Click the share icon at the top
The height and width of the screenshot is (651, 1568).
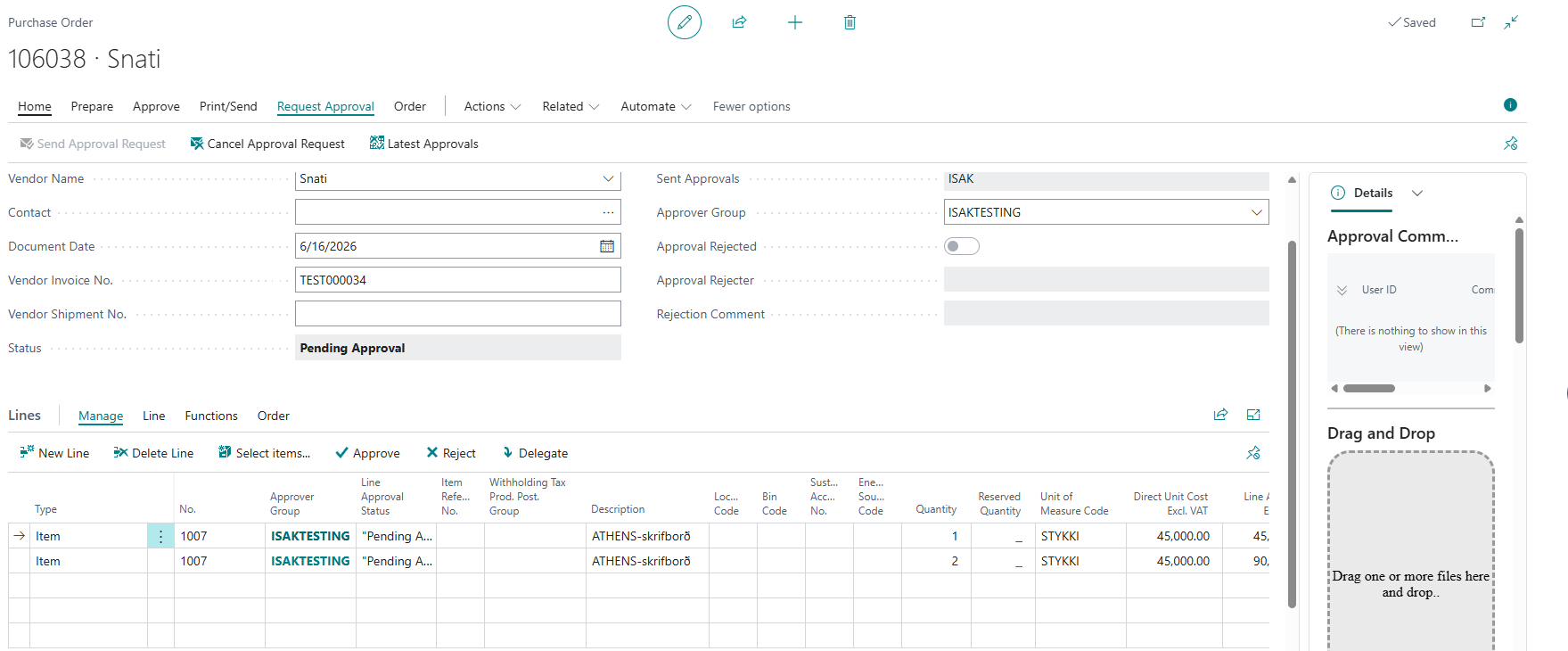click(739, 22)
